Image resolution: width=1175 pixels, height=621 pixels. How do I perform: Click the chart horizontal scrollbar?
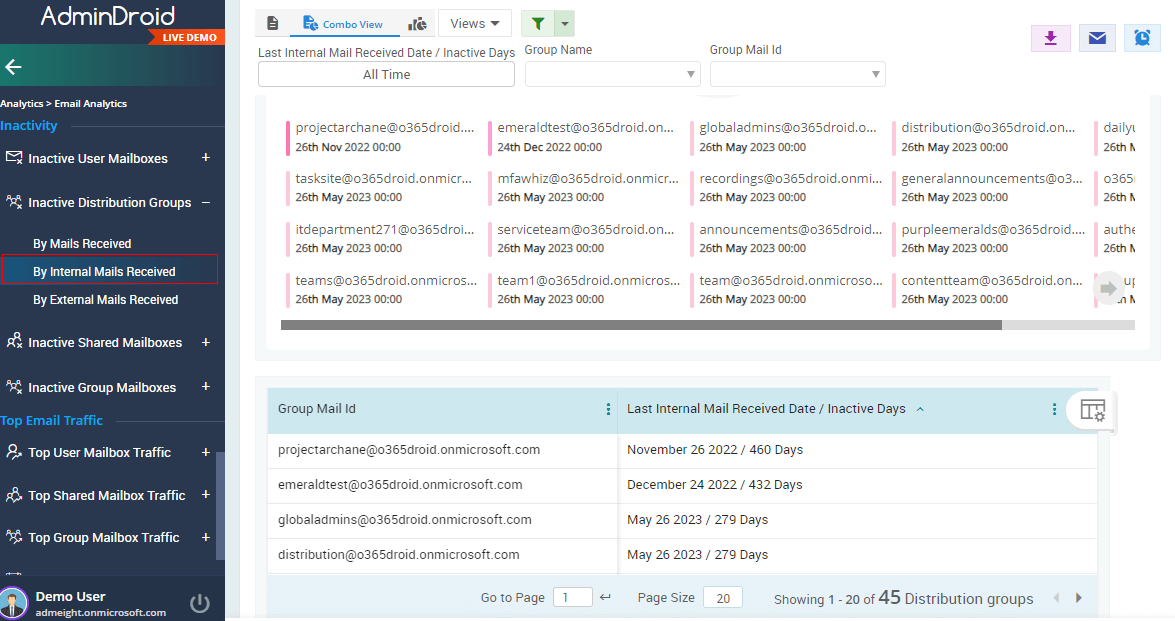[641, 325]
